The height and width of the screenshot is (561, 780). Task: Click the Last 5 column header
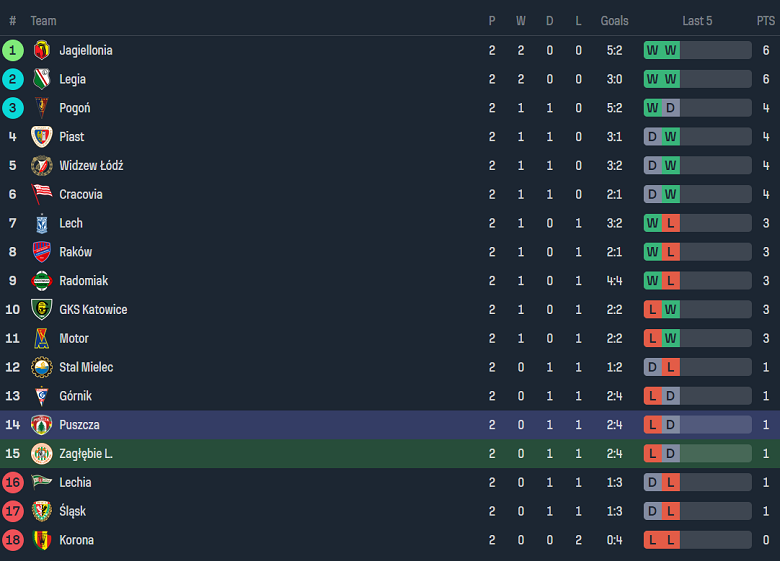coord(697,21)
